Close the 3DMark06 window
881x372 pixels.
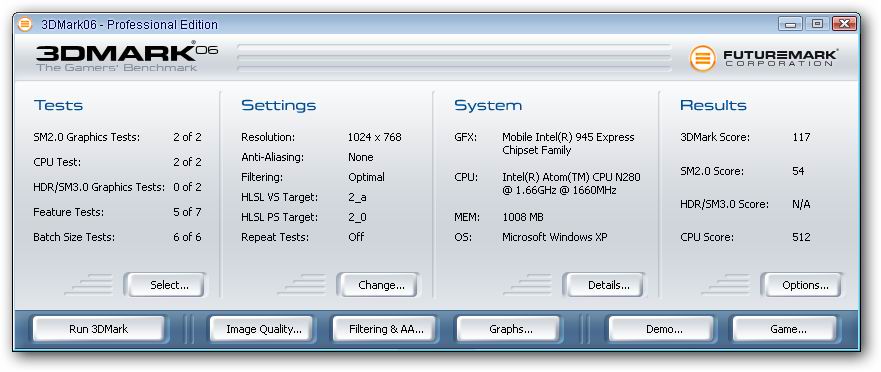coord(843,24)
